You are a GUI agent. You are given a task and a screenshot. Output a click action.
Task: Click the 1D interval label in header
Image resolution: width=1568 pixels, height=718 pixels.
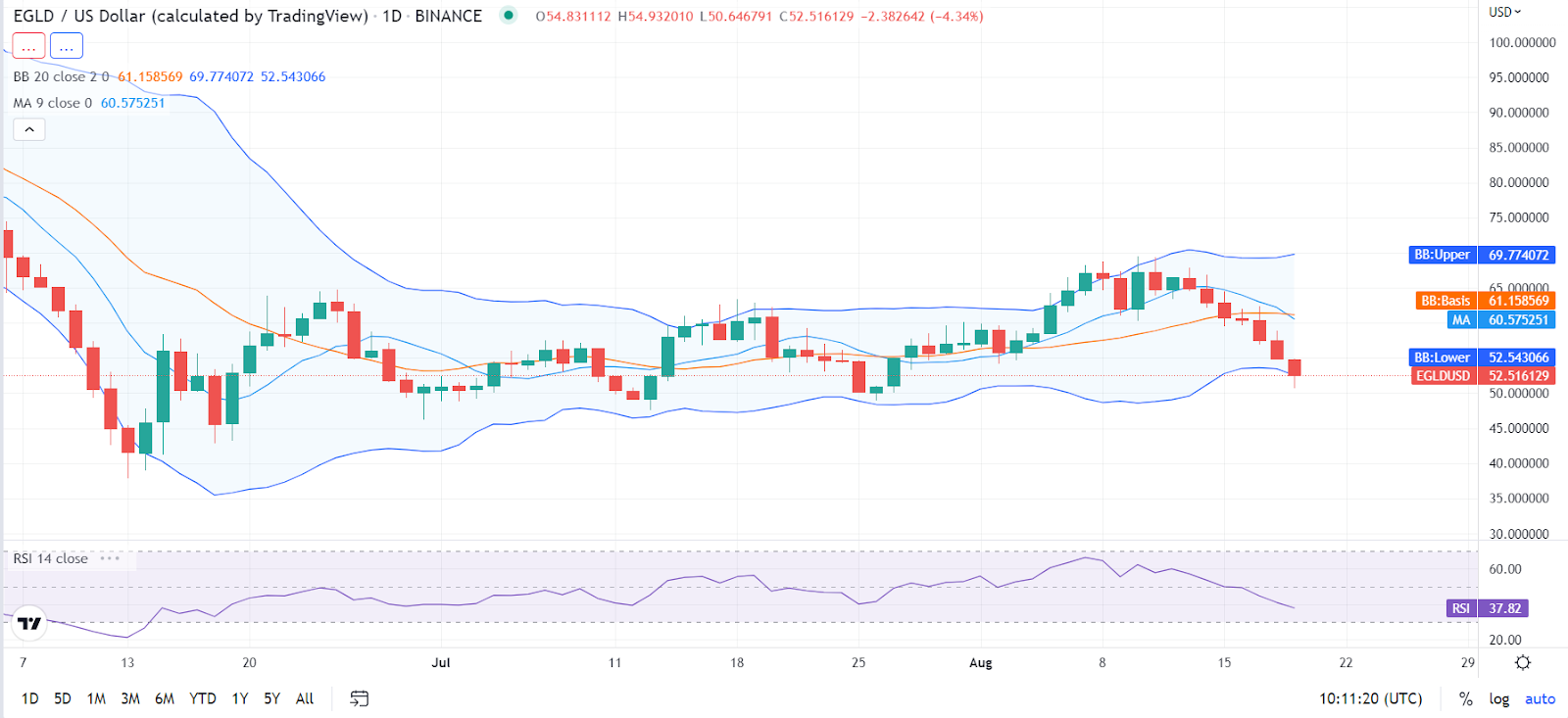tap(391, 16)
